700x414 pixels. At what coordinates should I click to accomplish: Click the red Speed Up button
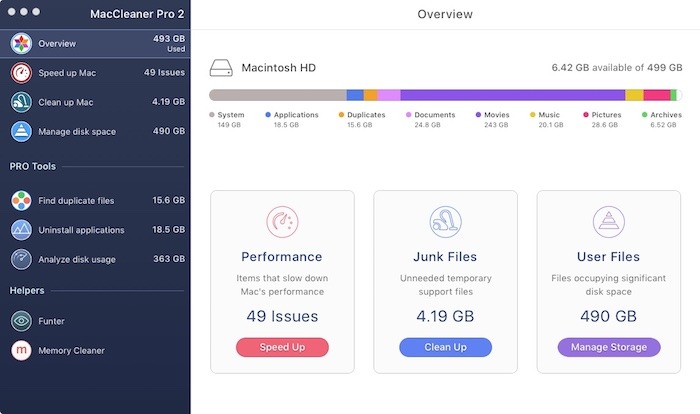(x=282, y=347)
